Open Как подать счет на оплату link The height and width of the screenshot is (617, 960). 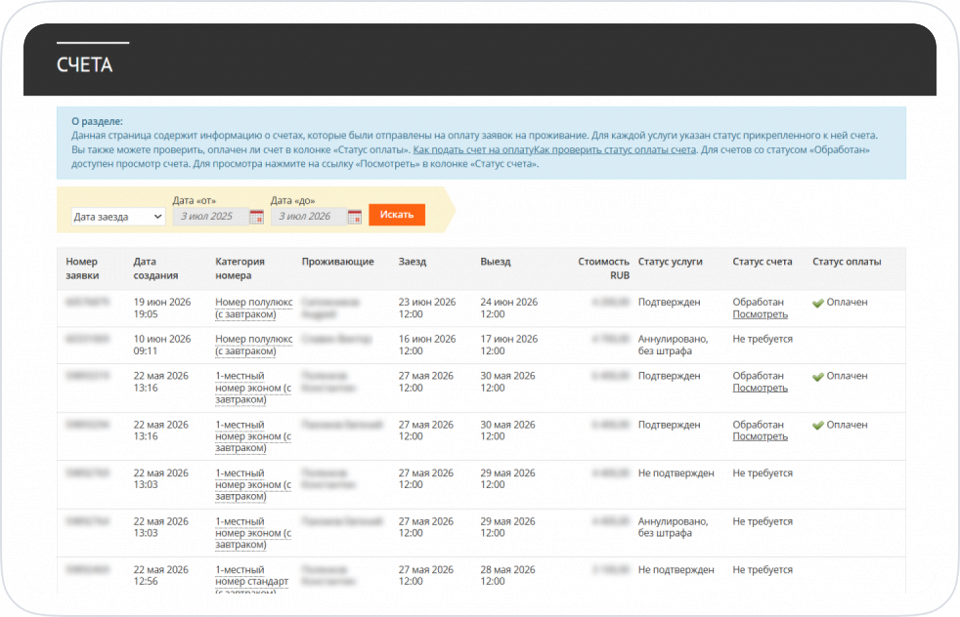(x=473, y=150)
